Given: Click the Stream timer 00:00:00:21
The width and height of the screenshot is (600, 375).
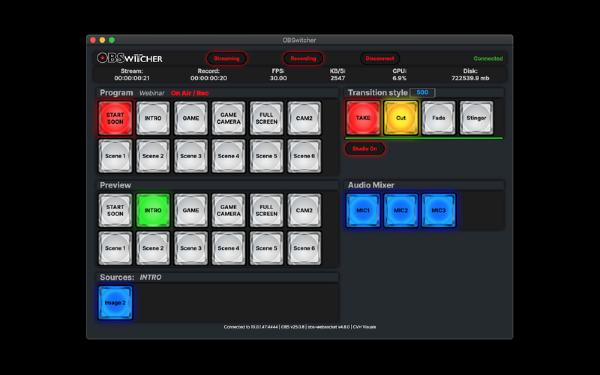Looking at the screenshot, I should pos(132,78).
